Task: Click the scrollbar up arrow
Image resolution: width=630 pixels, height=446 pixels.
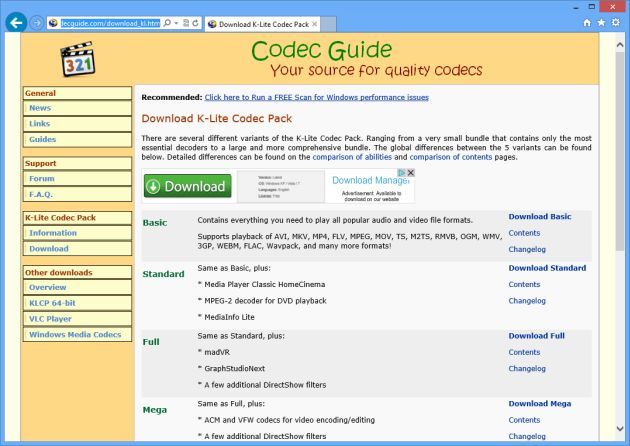Action: pyautogui.click(x=620, y=45)
